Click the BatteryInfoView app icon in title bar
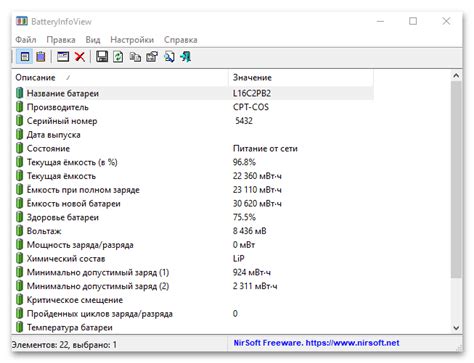 22,21
